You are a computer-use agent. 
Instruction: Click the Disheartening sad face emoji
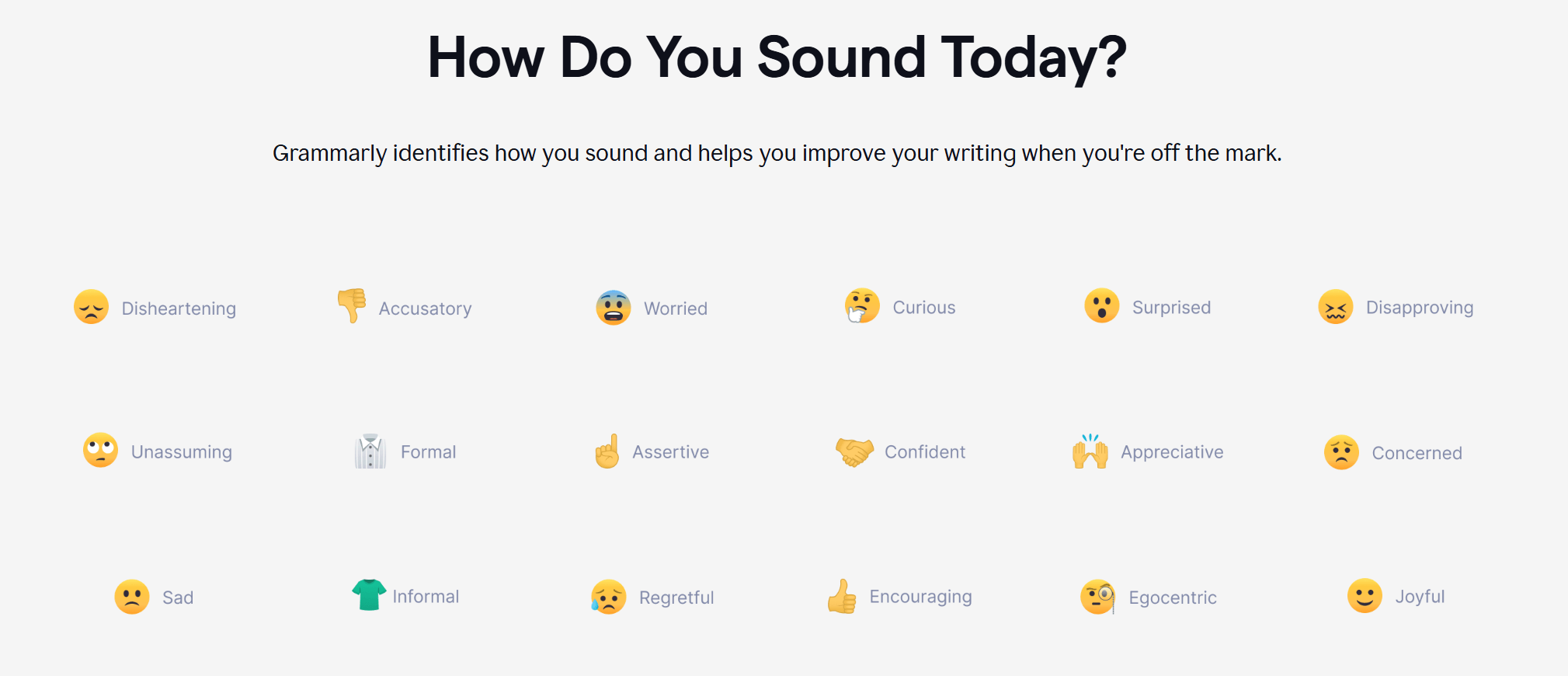pos(91,307)
